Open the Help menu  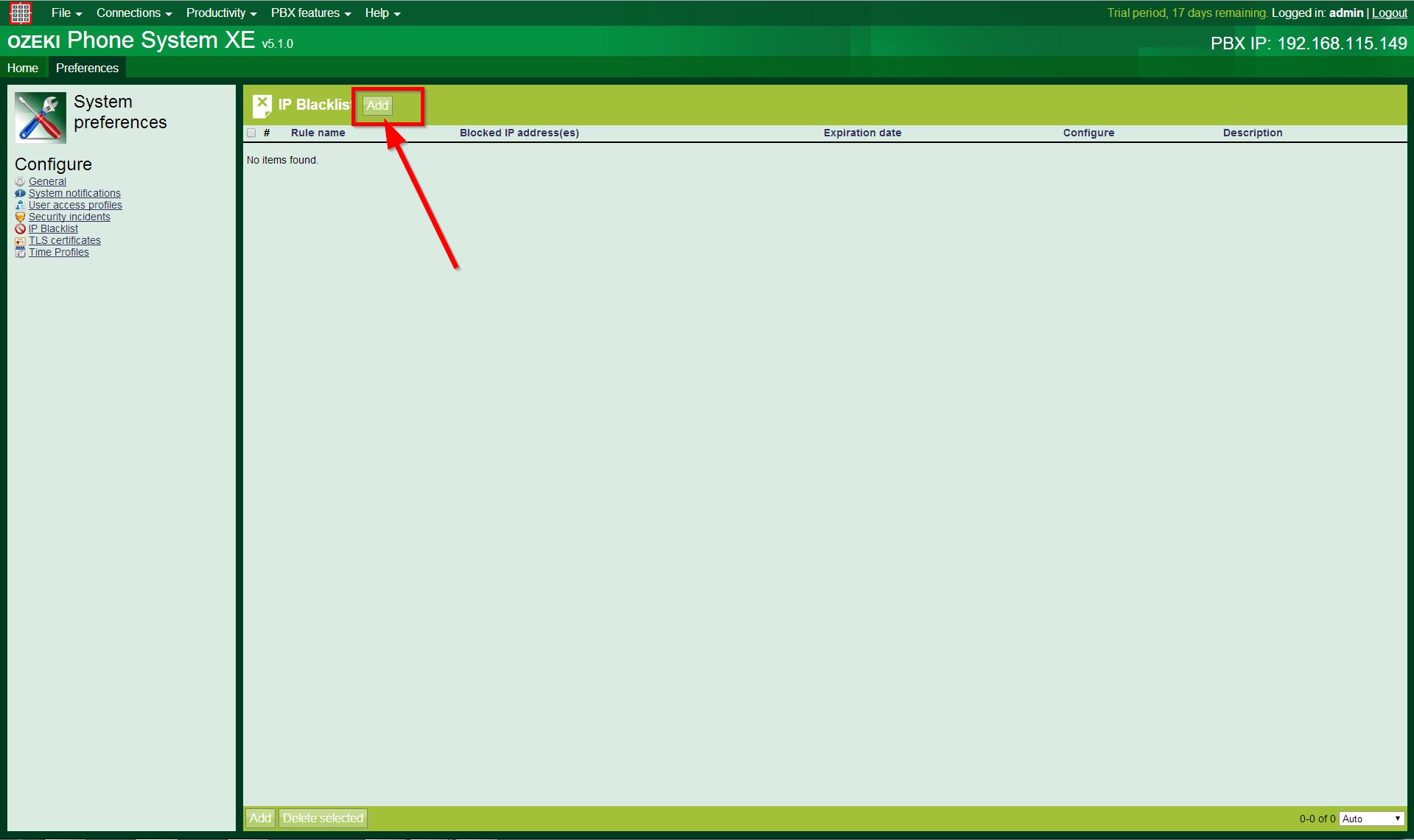(382, 13)
